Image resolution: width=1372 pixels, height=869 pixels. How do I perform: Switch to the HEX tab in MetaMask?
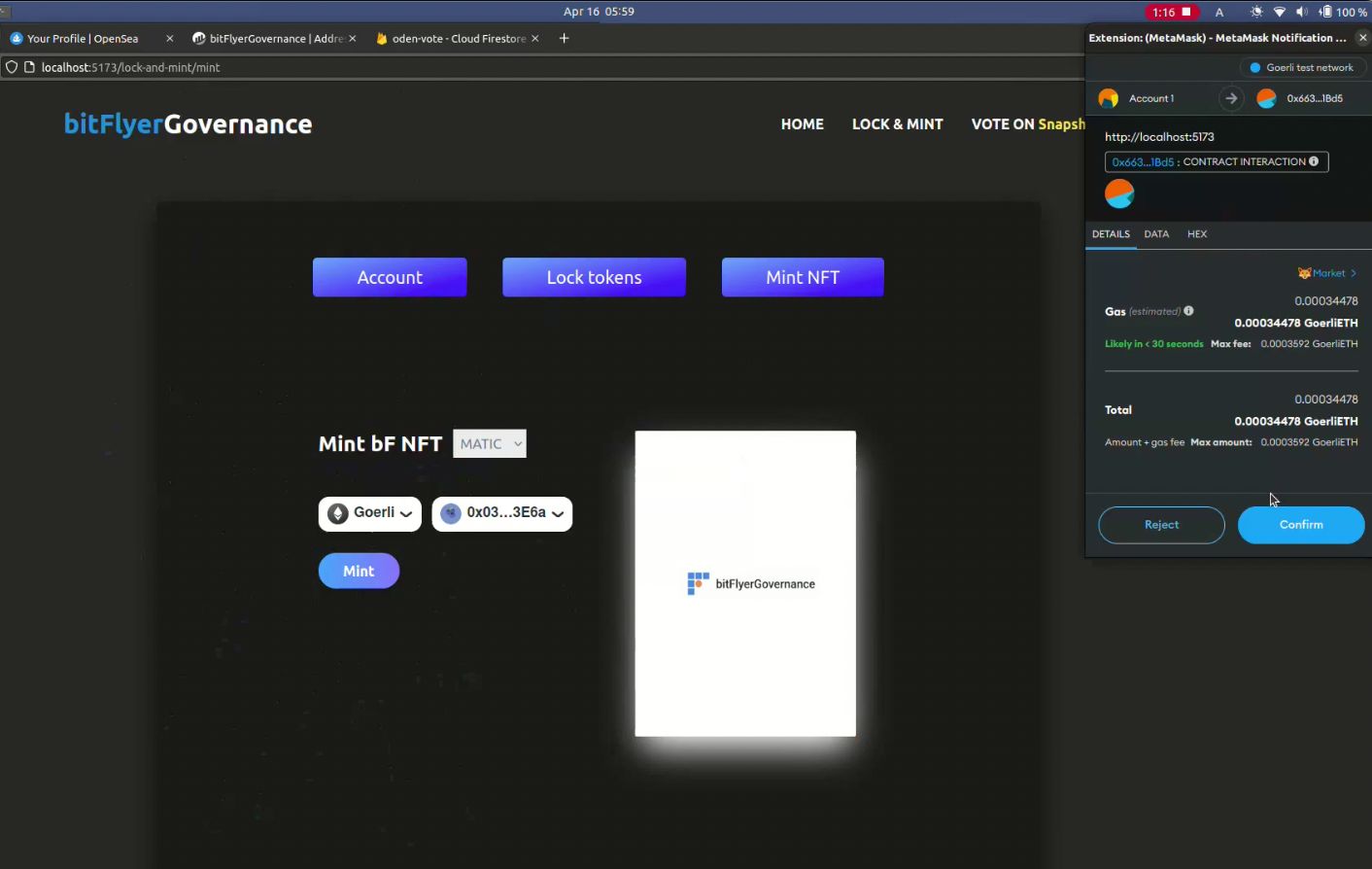[1197, 234]
